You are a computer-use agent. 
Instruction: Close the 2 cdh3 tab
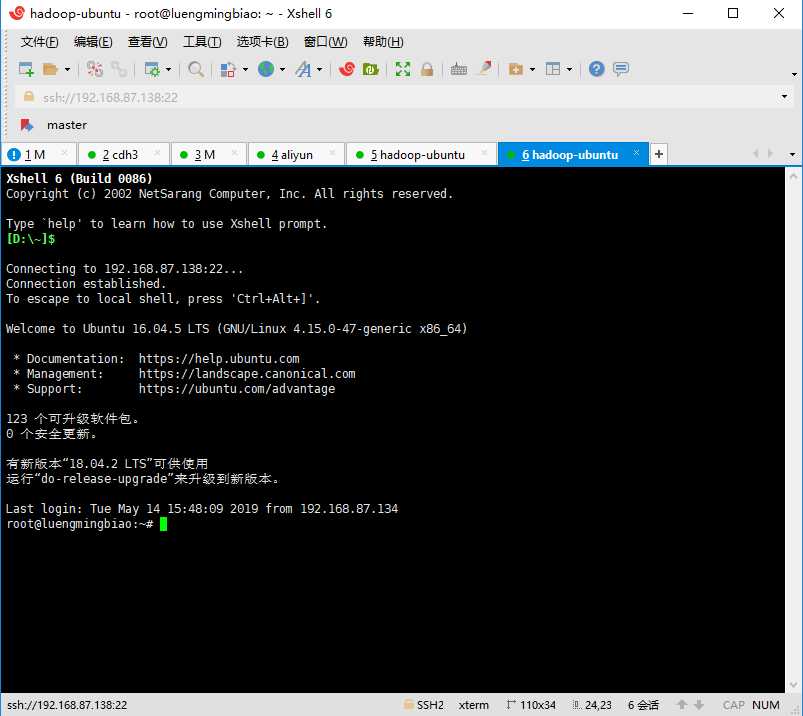pos(157,153)
